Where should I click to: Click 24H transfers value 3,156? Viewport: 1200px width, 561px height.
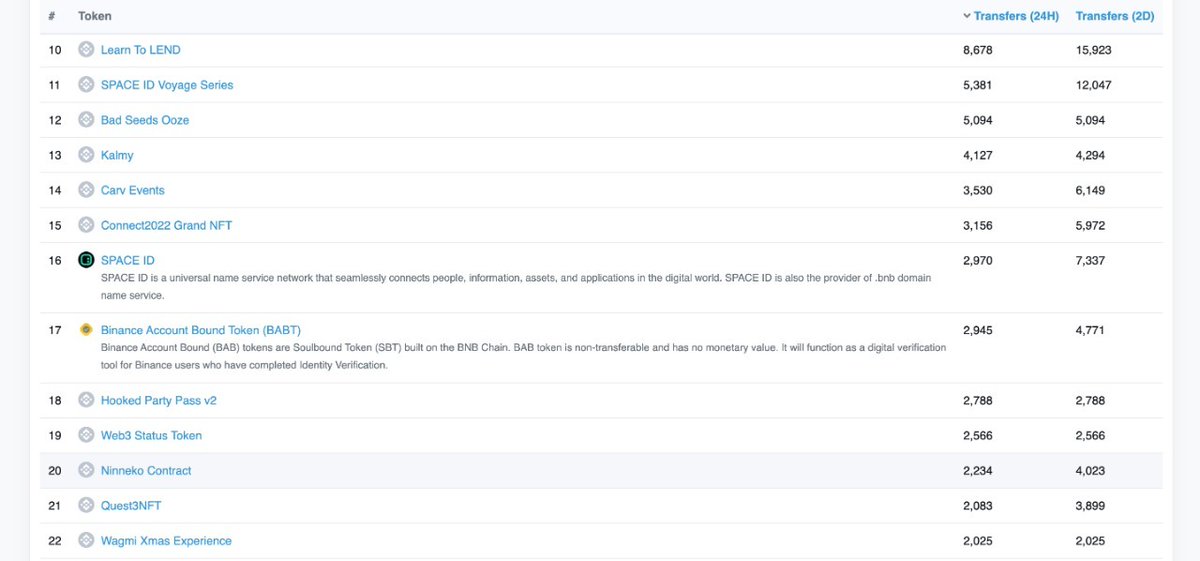pyautogui.click(x=978, y=225)
